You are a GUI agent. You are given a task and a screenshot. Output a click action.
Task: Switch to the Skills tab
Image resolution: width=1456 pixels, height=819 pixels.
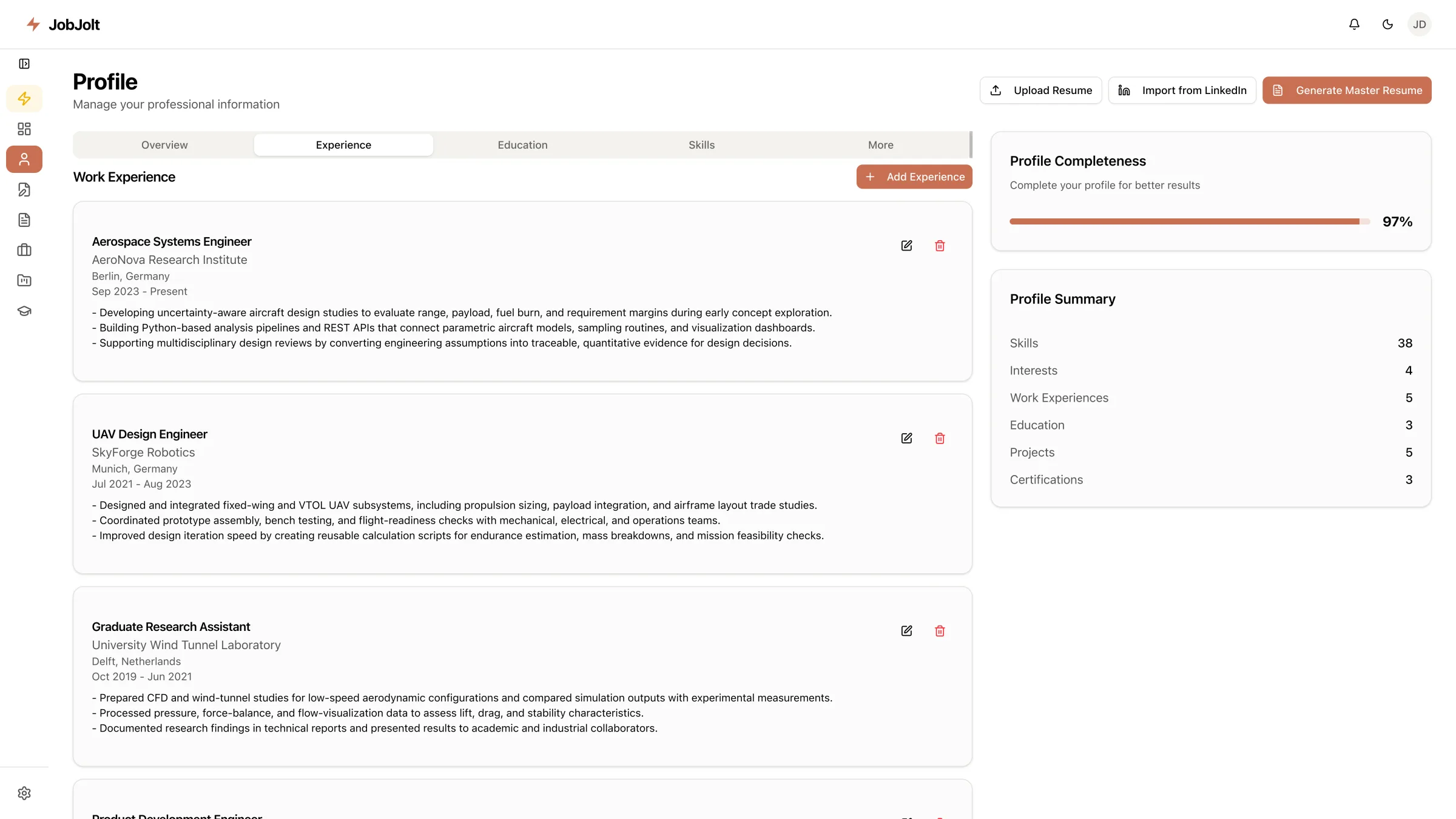coord(701,144)
